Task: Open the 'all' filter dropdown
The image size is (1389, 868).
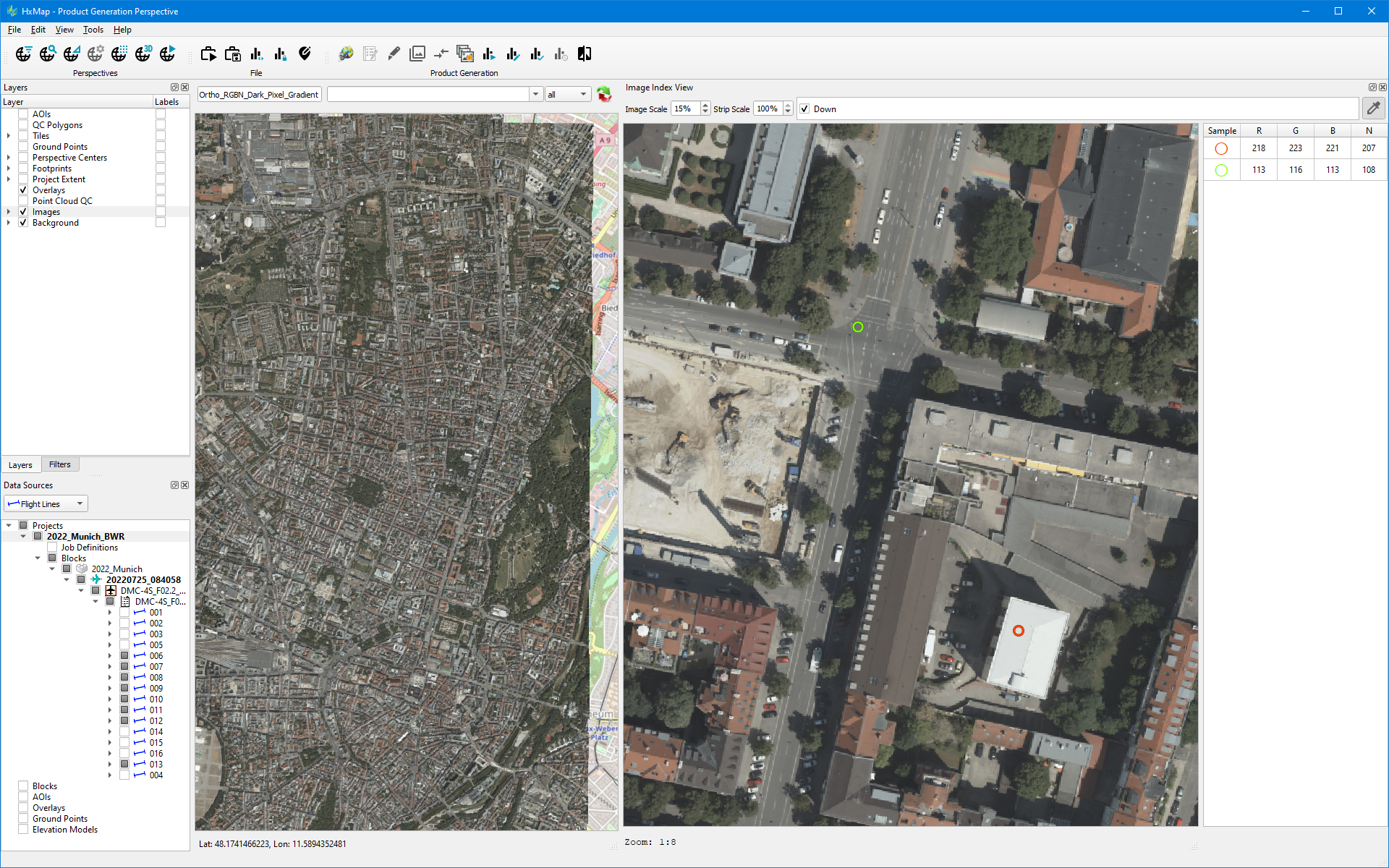Action: pos(567,95)
